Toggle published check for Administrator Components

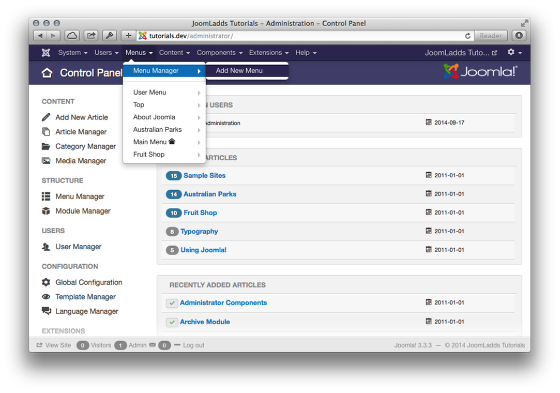pyautogui.click(x=172, y=303)
